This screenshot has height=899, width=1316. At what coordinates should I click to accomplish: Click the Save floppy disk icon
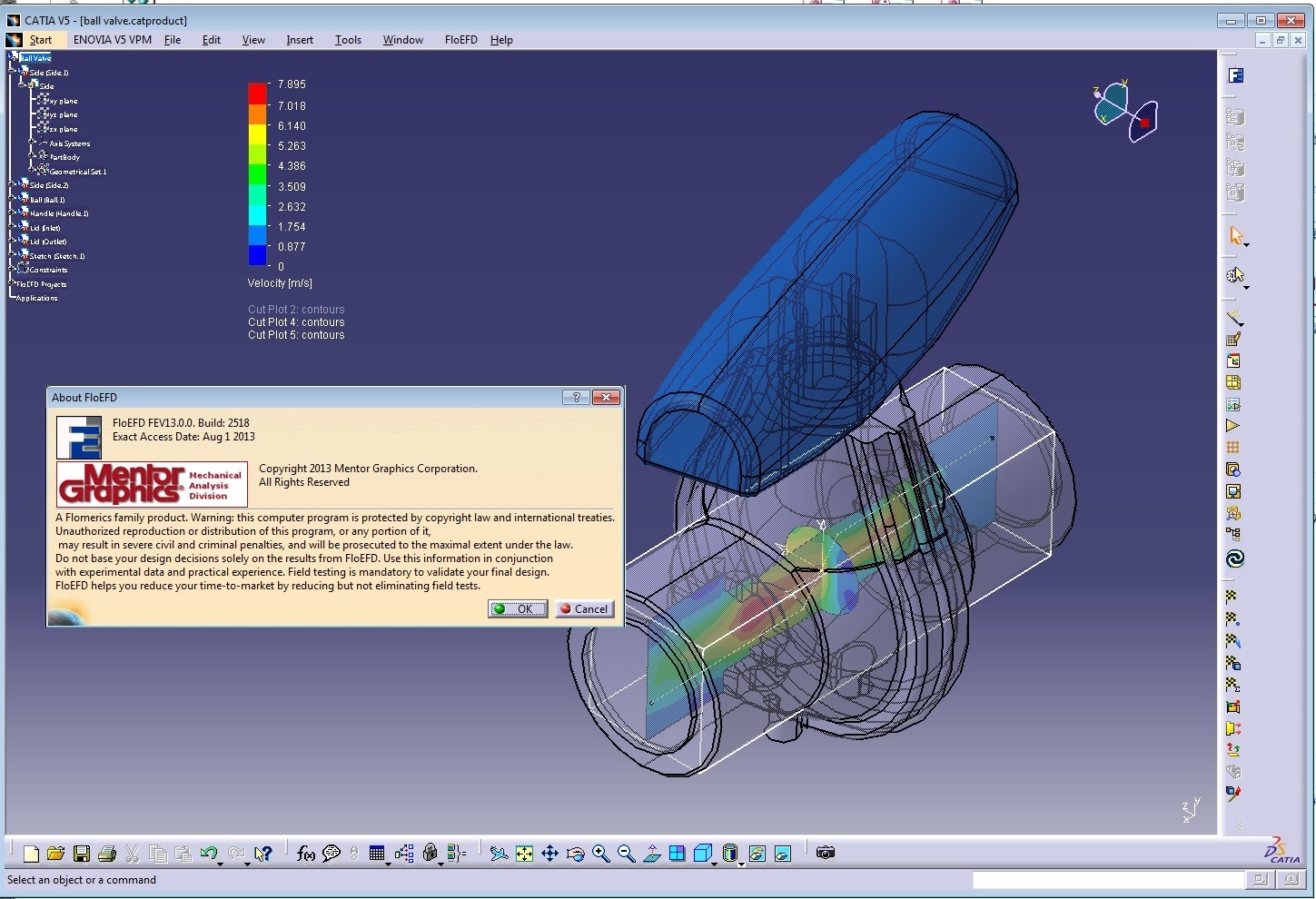[x=82, y=854]
